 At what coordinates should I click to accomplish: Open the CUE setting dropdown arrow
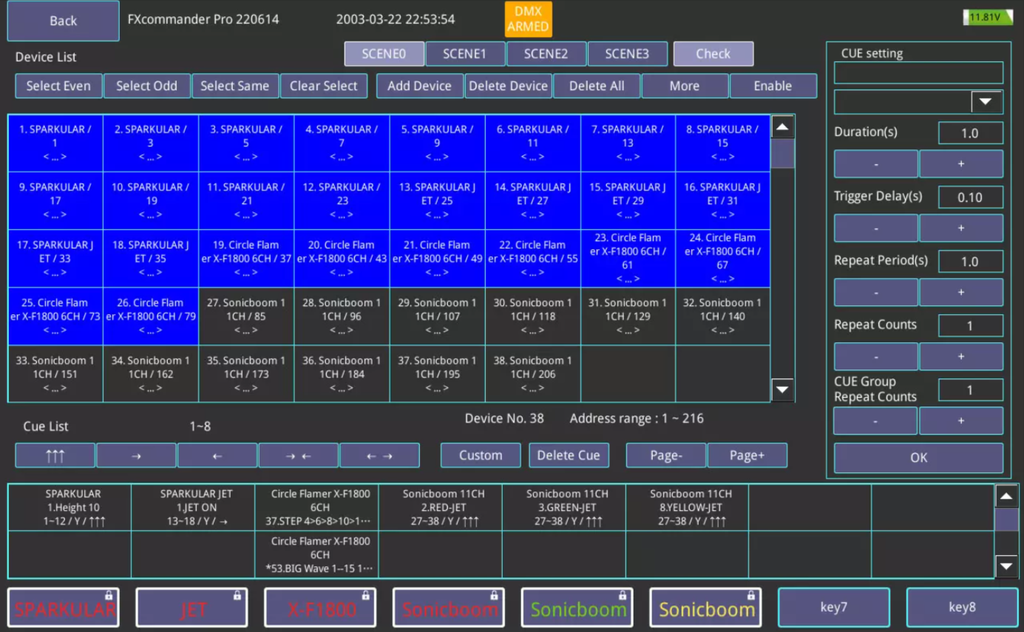987,102
